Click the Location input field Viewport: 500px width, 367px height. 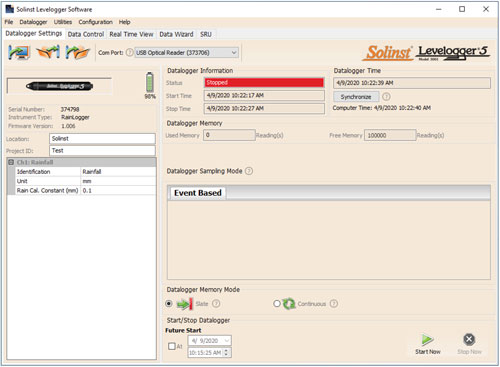(x=102, y=139)
